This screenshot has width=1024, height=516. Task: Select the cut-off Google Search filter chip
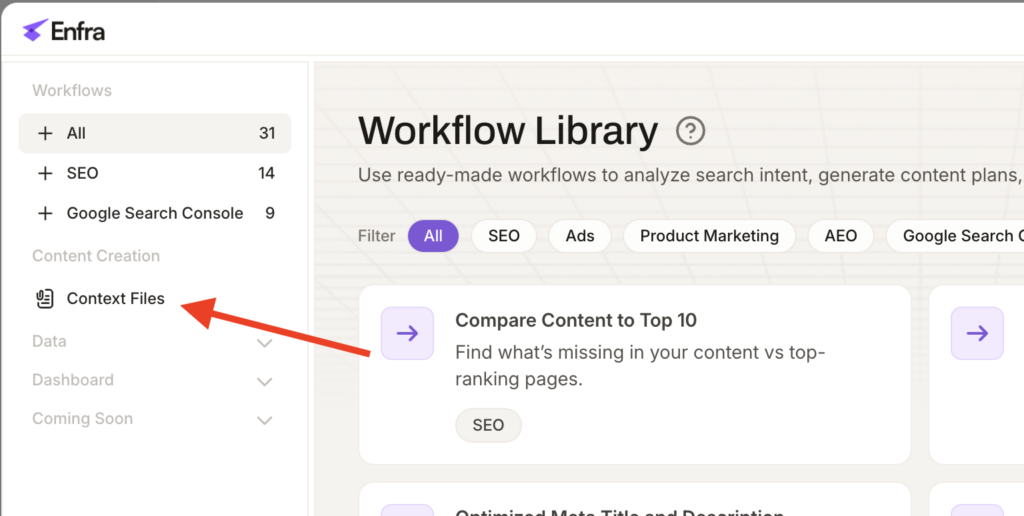[960, 236]
